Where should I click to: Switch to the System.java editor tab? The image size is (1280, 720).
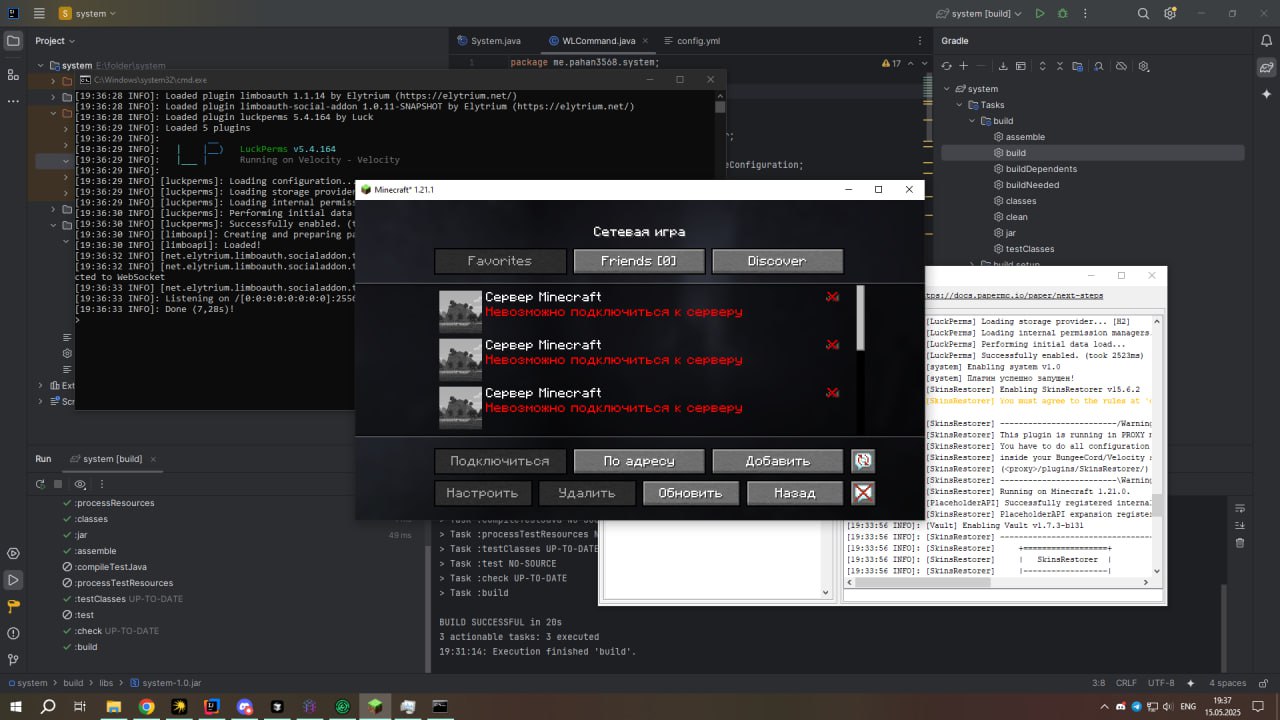[488, 41]
